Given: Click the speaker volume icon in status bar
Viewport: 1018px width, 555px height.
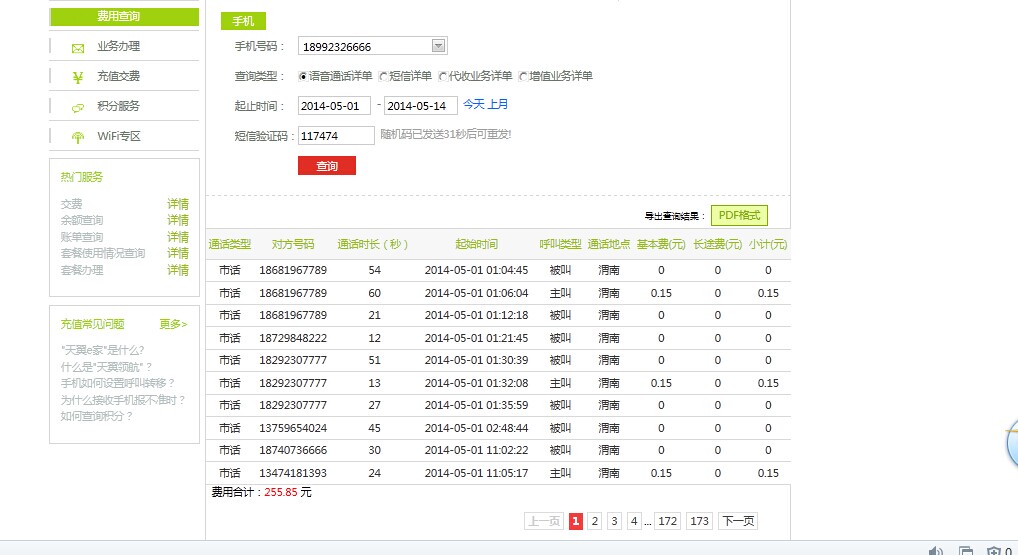Looking at the screenshot, I should [x=936, y=550].
